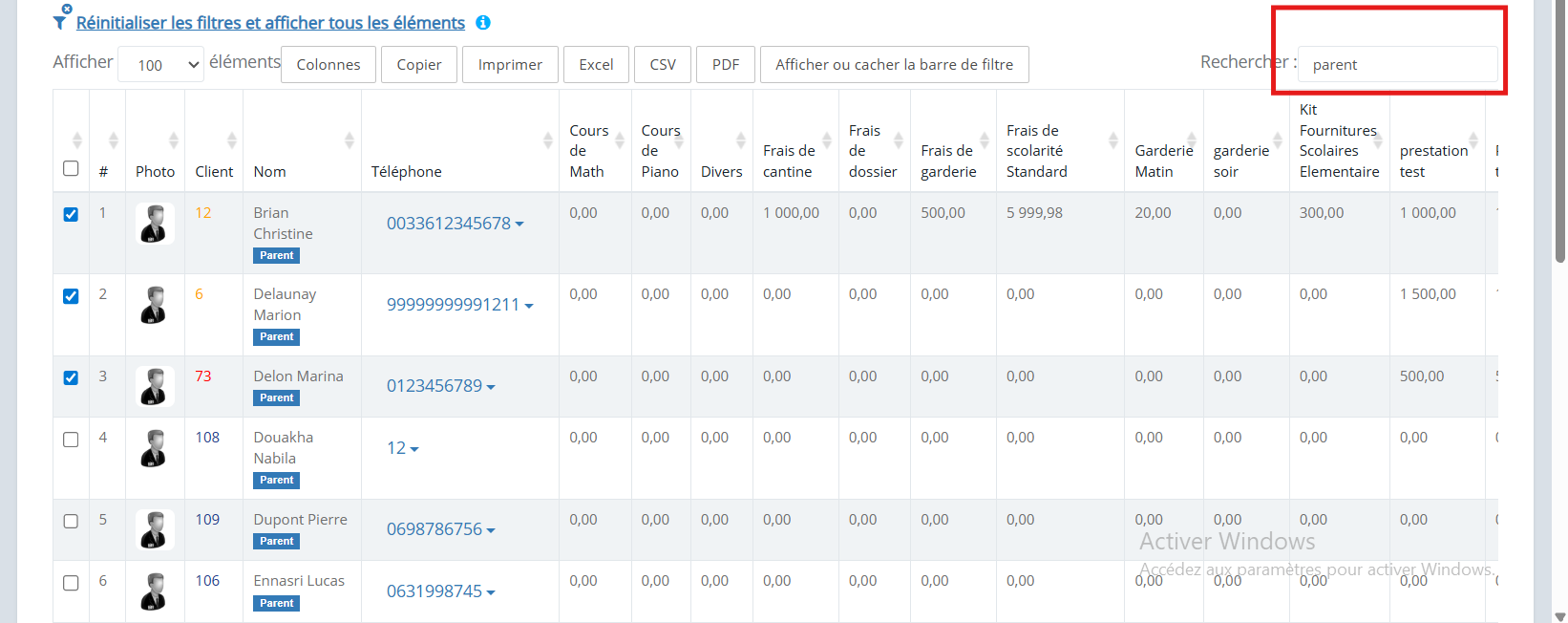The width and height of the screenshot is (1568, 623).
Task: Open the Colonnes column visibility menu
Action: tap(328, 65)
